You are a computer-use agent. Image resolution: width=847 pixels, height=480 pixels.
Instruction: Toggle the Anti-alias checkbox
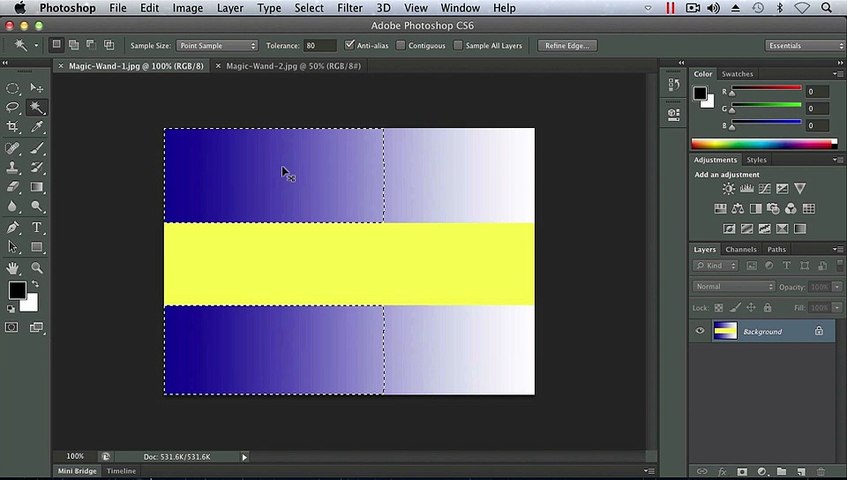[350, 45]
